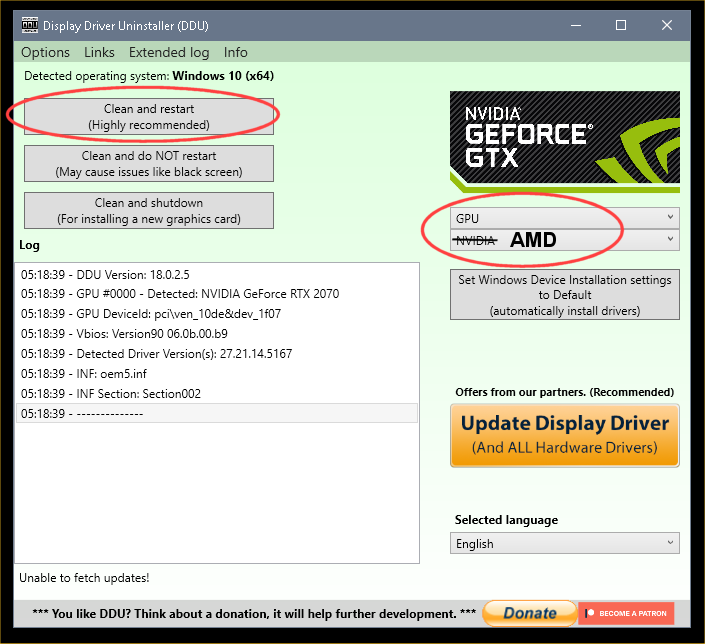705x644 pixels.
Task: Open the Extended log menu
Action: (169, 53)
